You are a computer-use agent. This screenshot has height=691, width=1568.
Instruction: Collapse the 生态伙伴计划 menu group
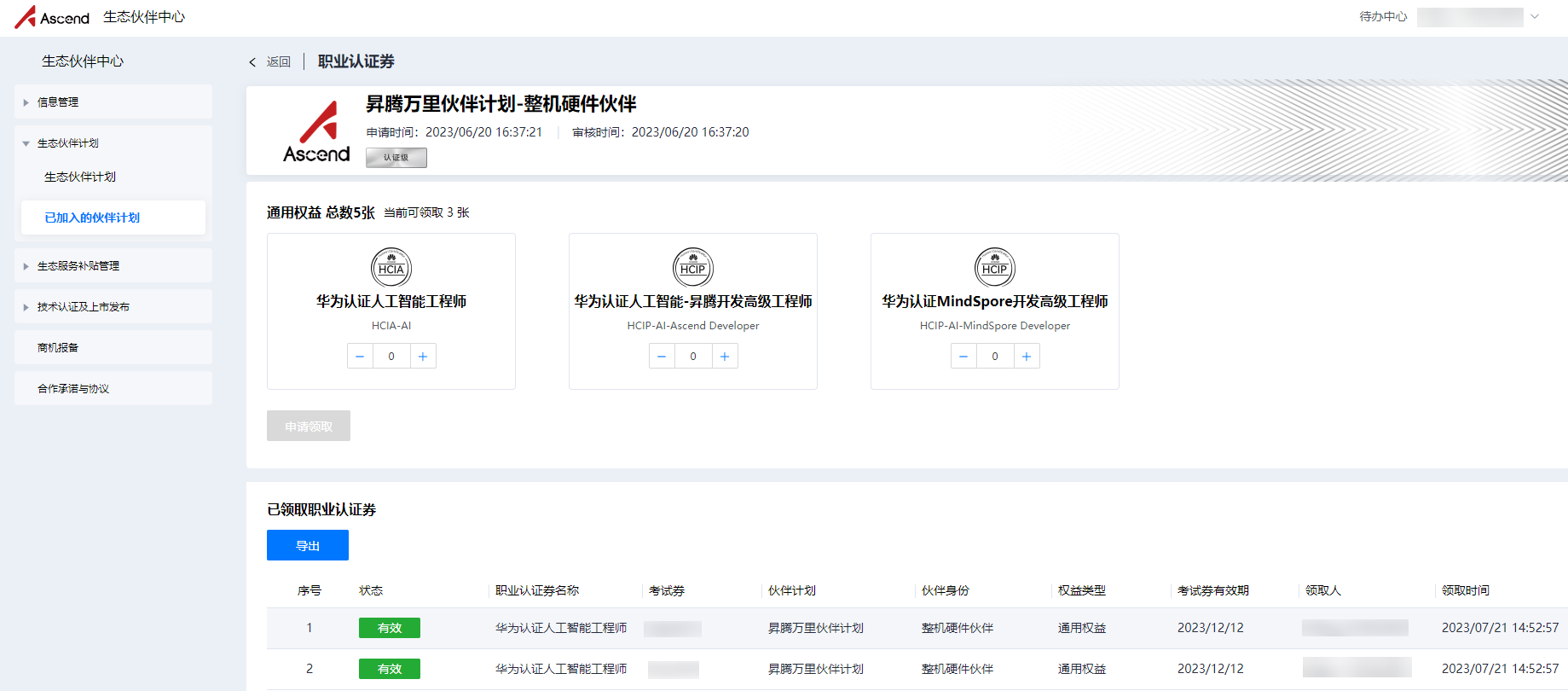pyautogui.click(x=113, y=142)
